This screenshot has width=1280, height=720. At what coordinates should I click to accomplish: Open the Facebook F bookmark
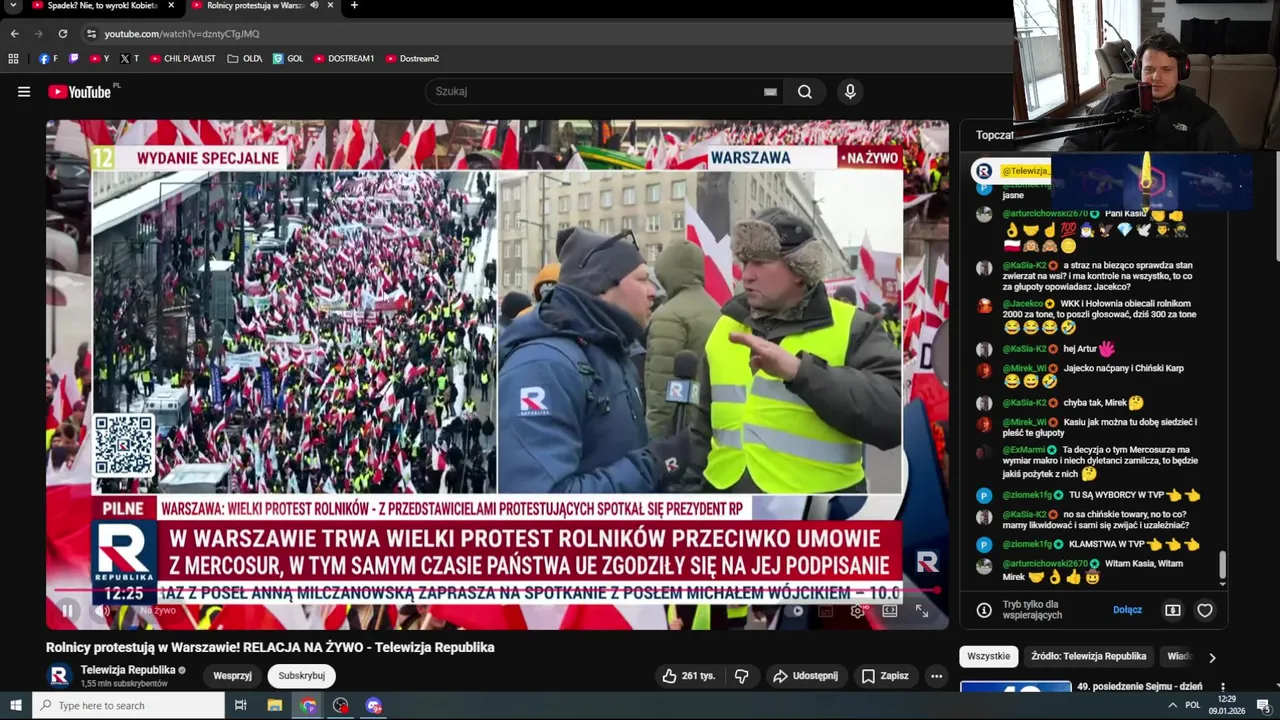(x=48, y=59)
